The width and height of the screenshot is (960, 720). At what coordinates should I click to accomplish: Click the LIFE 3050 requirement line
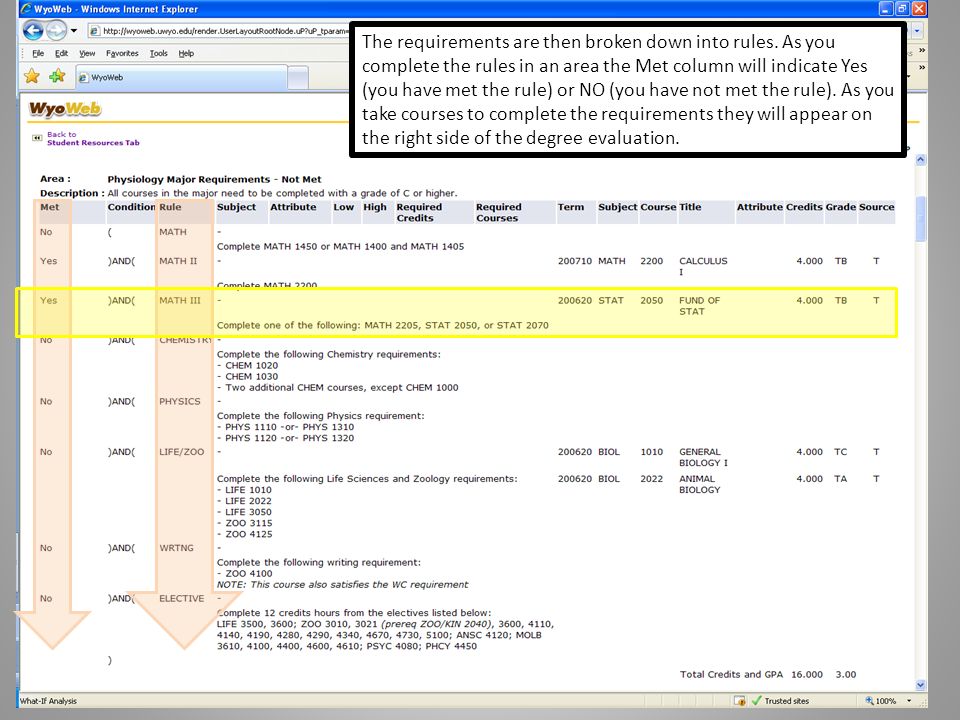click(x=244, y=512)
